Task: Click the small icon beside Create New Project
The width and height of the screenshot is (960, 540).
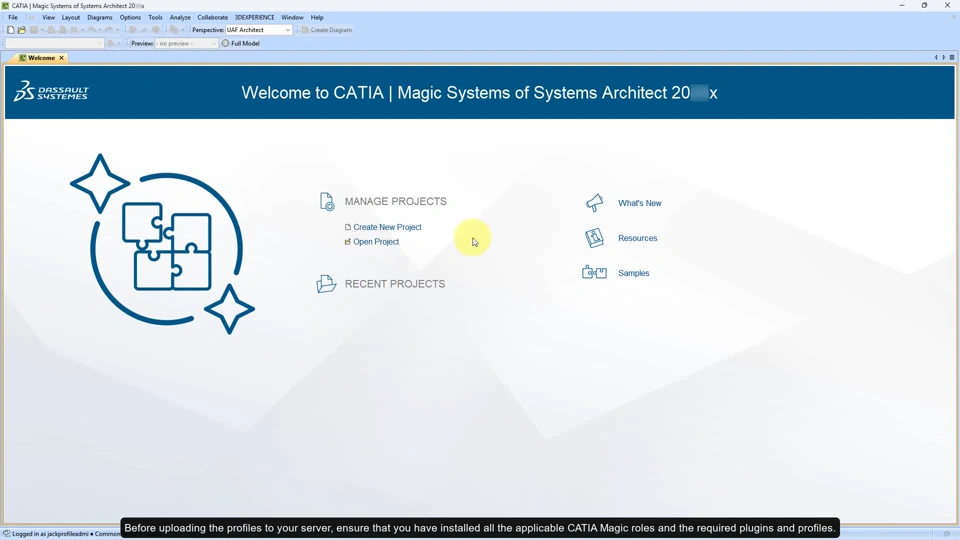Action: tap(348, 227)
